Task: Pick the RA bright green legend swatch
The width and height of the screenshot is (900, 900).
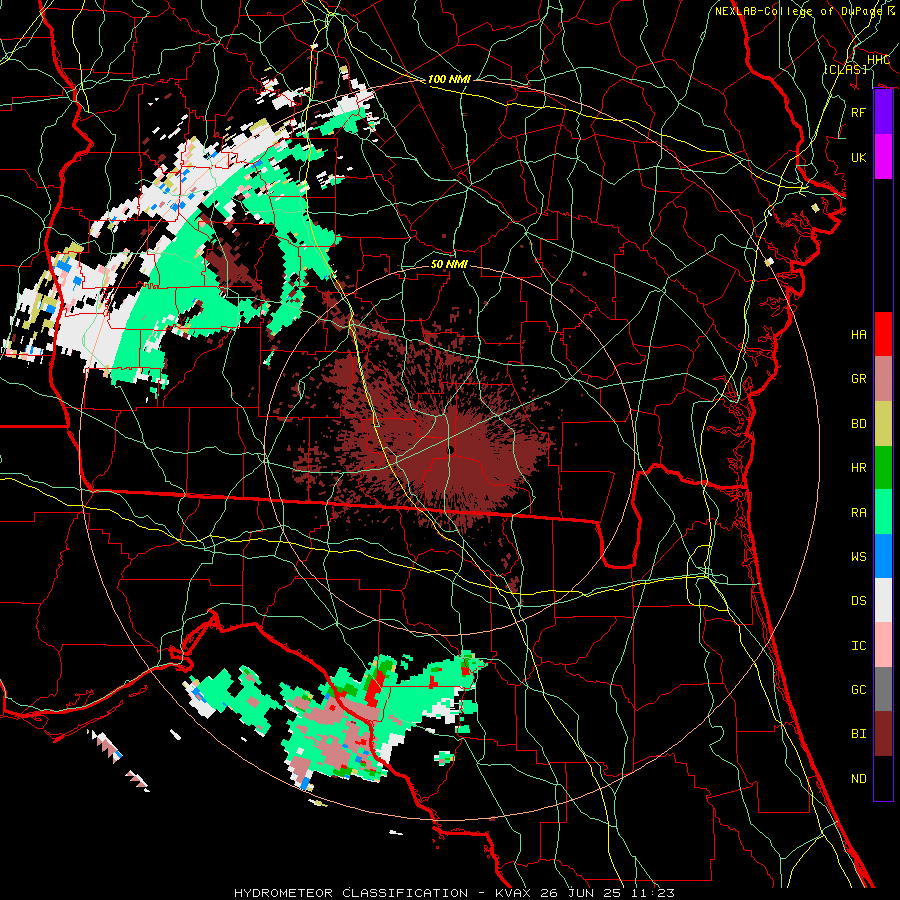Action: tap(883, 512)
